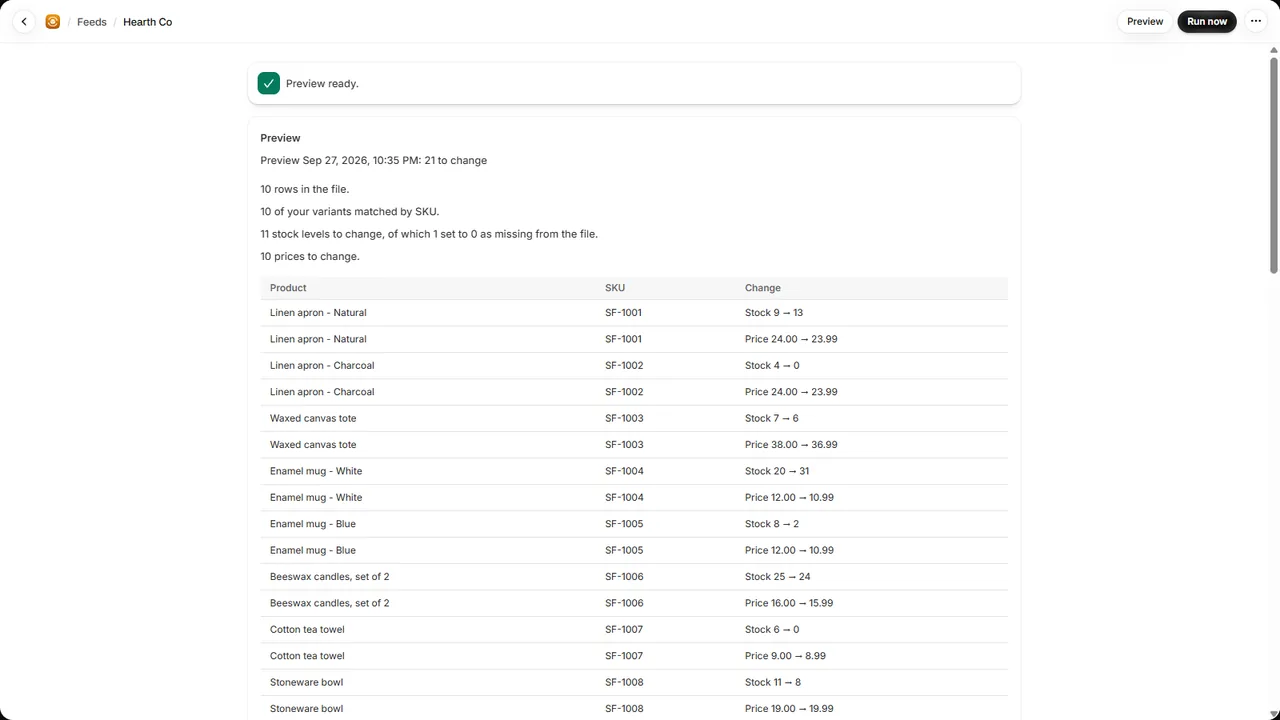
Task: Click SKU SF-1007 in the price row
Action: [x=624, y=656]
